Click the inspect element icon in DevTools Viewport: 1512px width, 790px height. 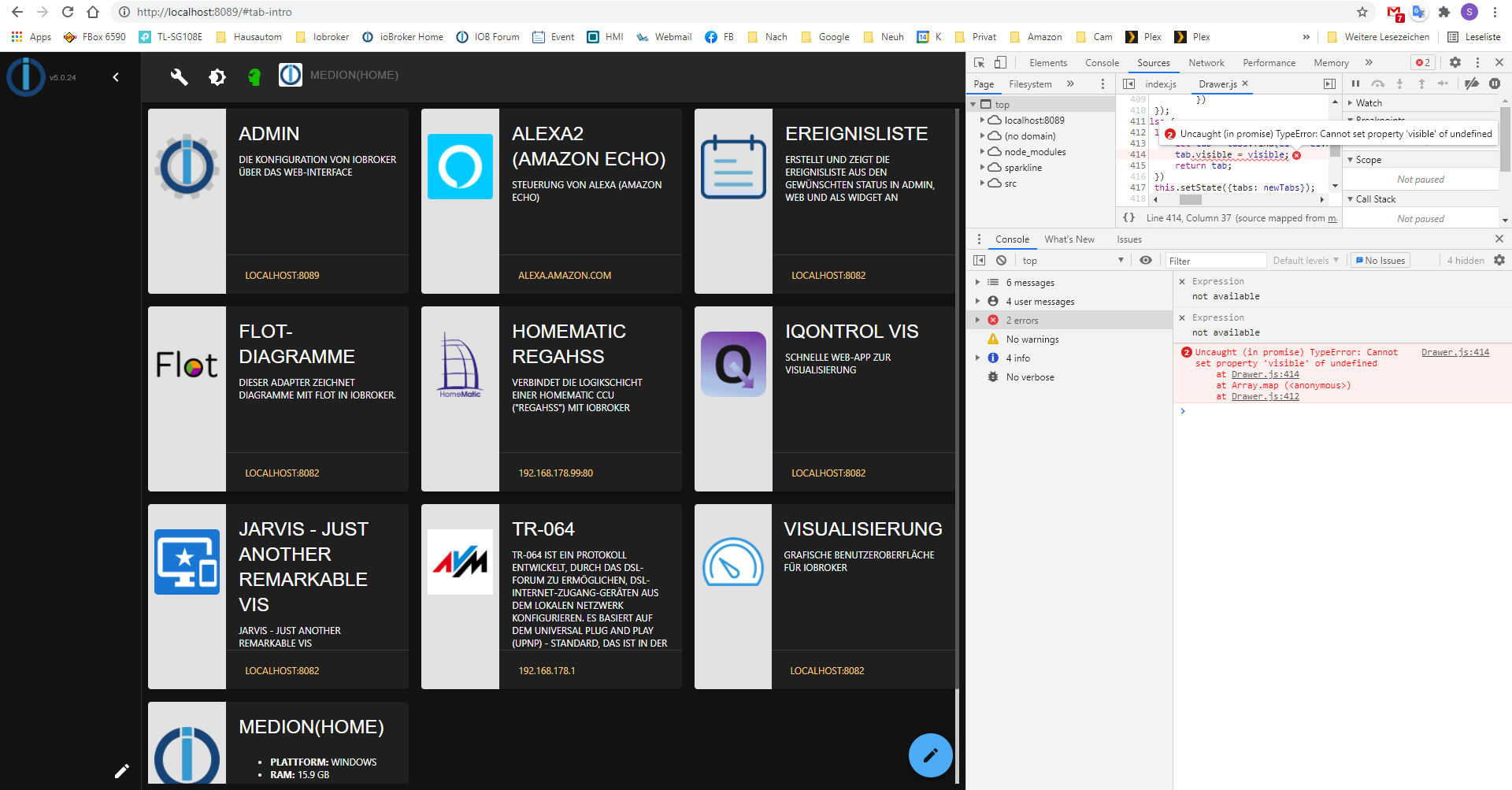click(979, 62)
